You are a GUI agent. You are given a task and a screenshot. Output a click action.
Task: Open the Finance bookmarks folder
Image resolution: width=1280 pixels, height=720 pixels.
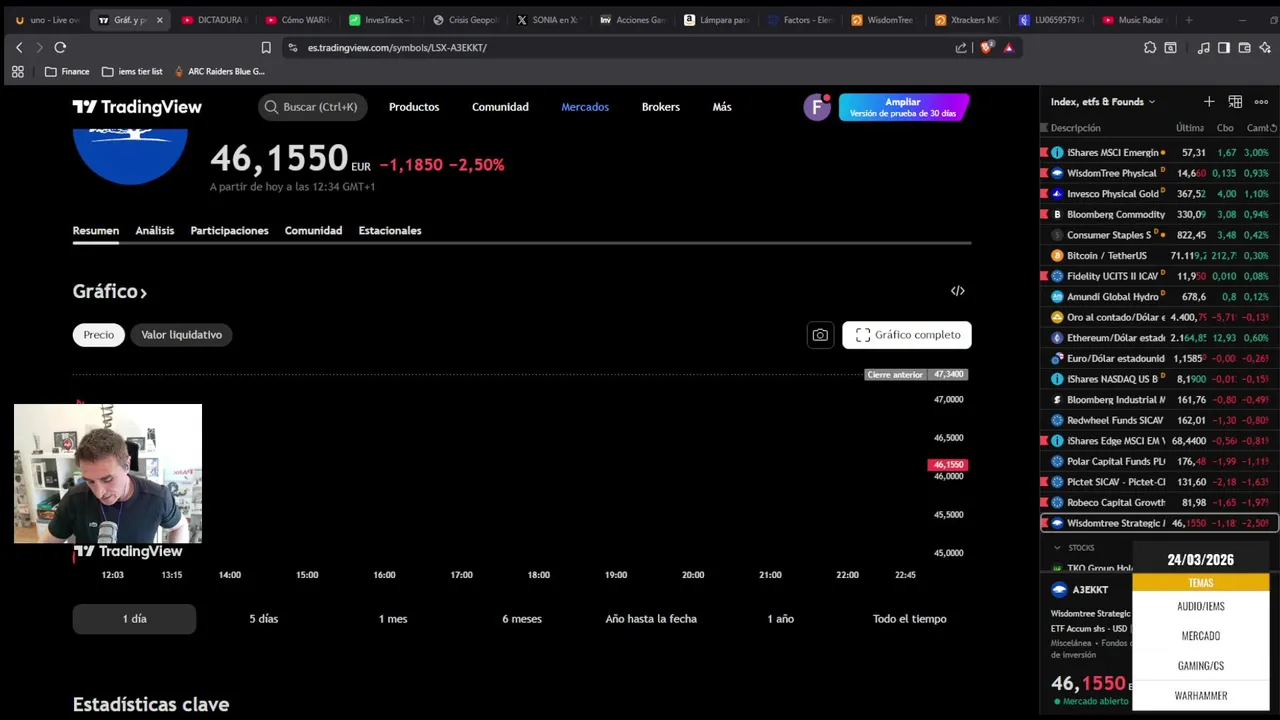tap(67, 71)
